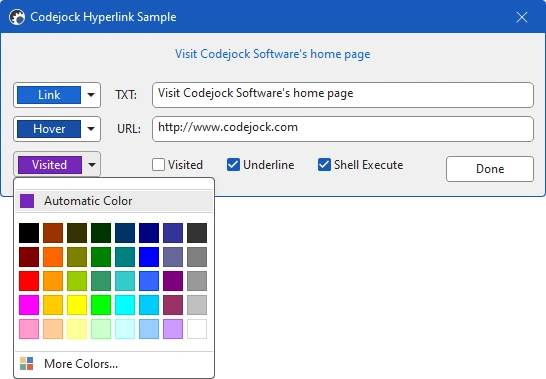
Task: Pick the olive swatch in second row
Action: pos(77,257)
